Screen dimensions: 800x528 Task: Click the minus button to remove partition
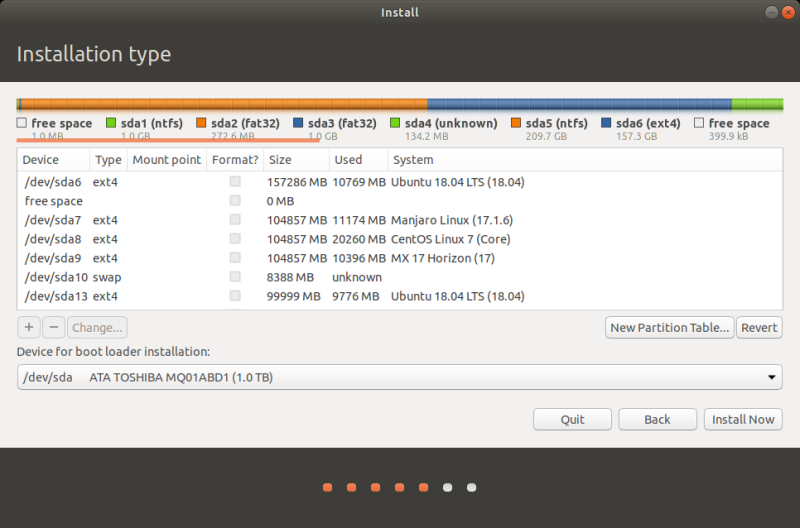coord(54,327)
